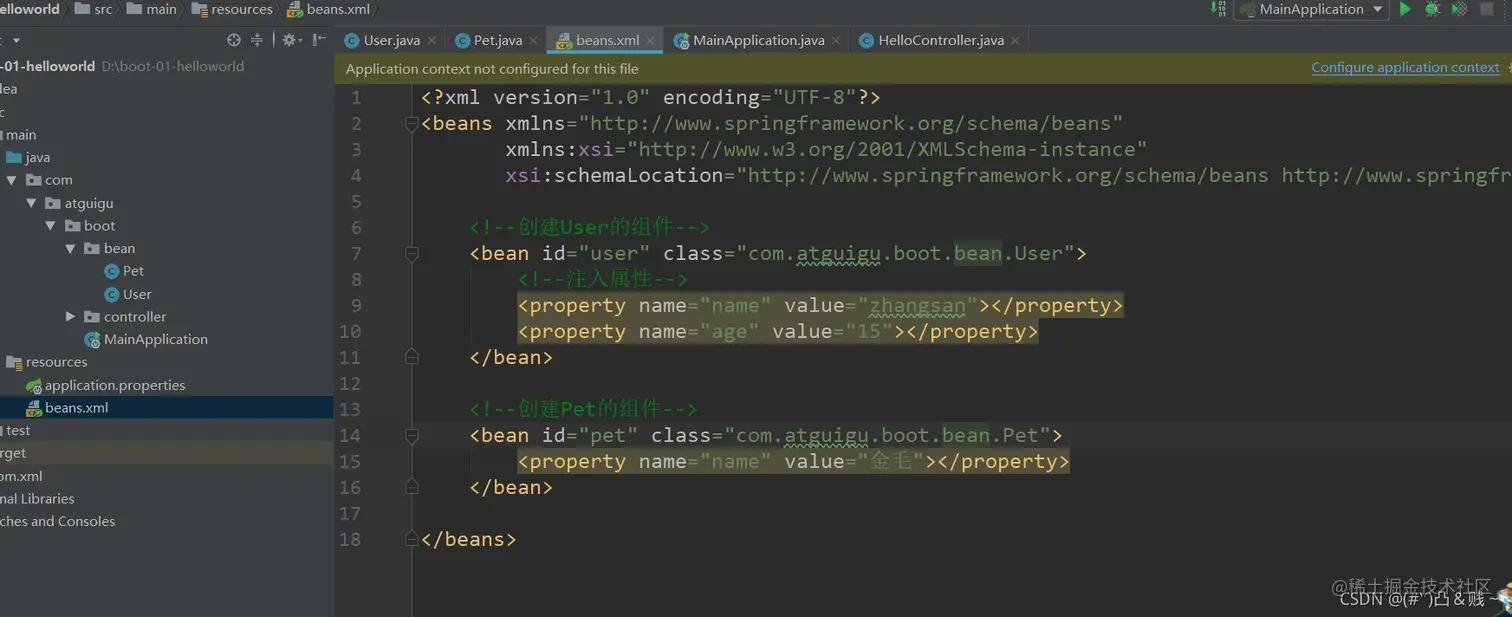The height and width of the screenshot is (617, 1512).
Task: Click the Configure application context link
Action: click(1405, 68)
